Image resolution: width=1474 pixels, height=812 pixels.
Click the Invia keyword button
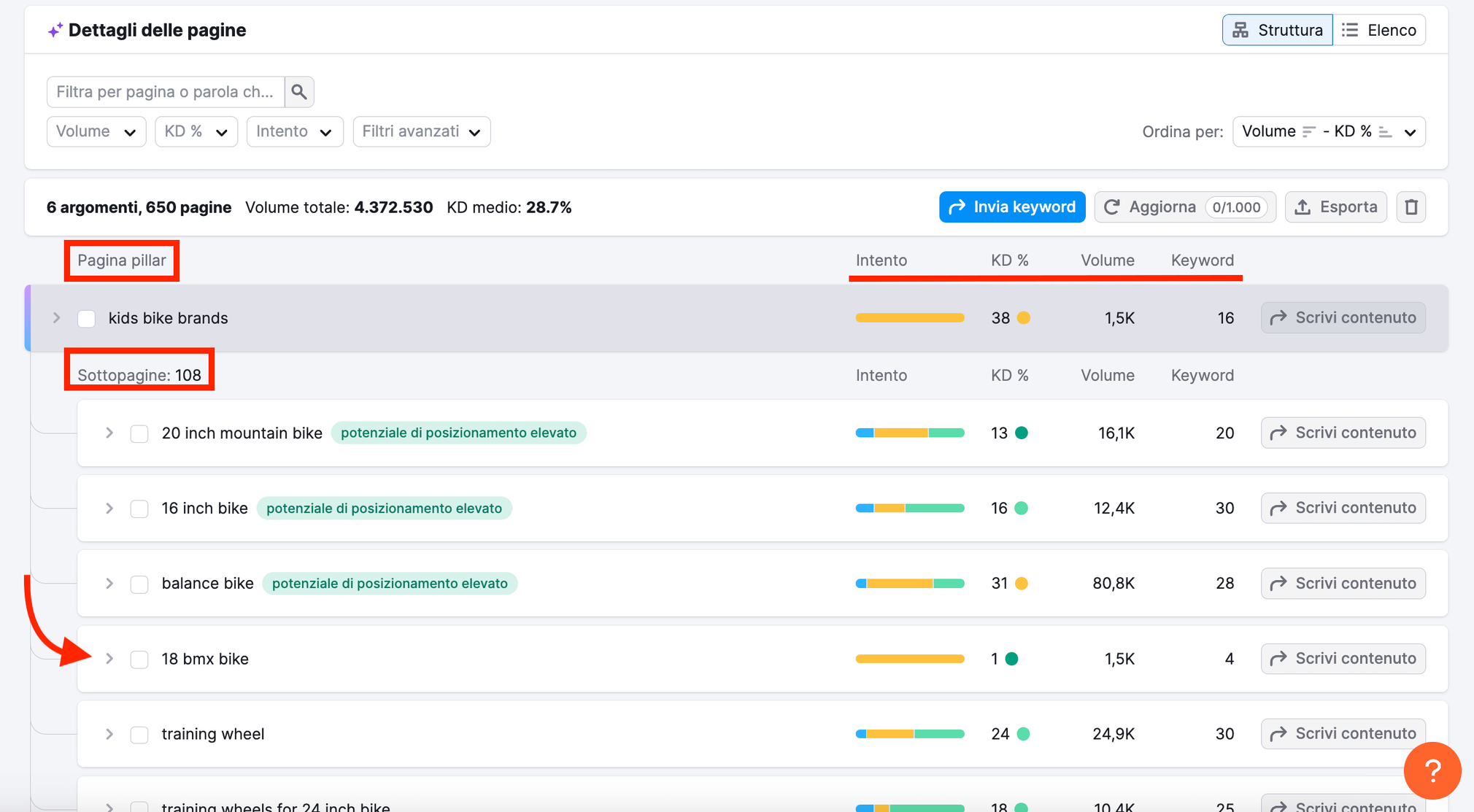(x=1012, y=207)
